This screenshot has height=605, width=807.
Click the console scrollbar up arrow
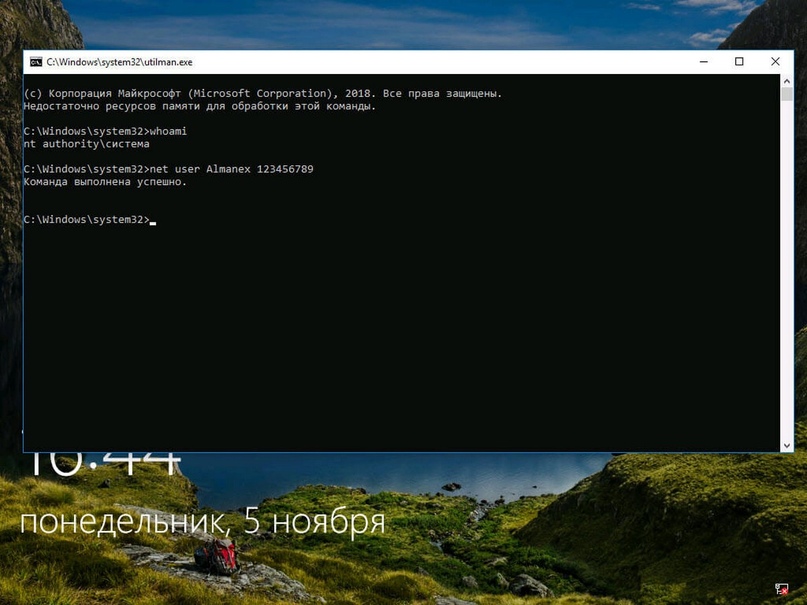coord(786,81)
